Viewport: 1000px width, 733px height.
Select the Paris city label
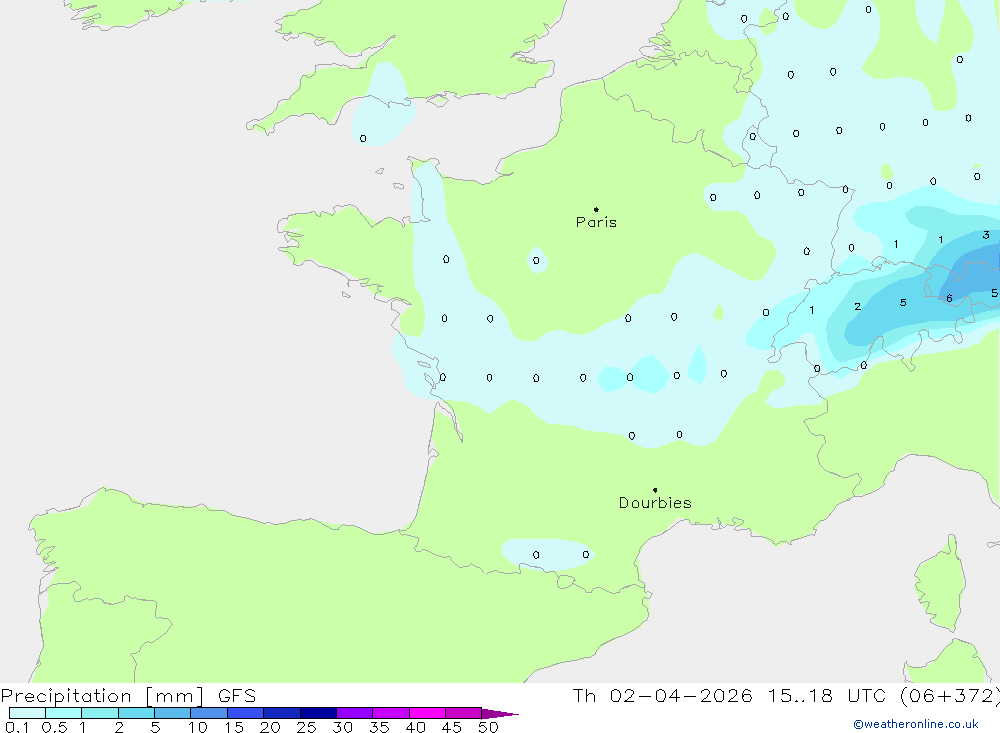(596, 223)
